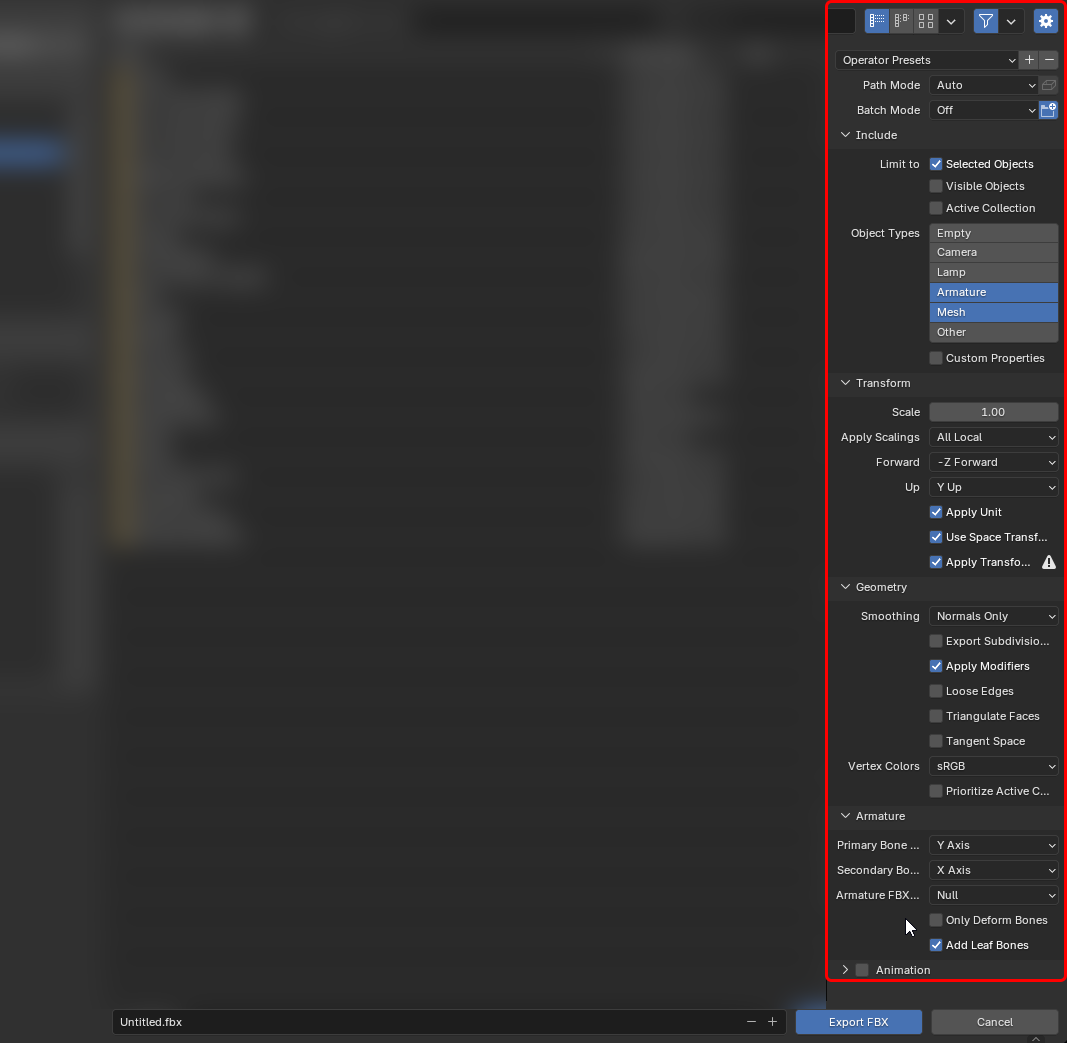The width and height of the screenshot is (1067, 1043).
Task: Enable Prioritize Active Color checkbox
Action: tap(936, 791)
